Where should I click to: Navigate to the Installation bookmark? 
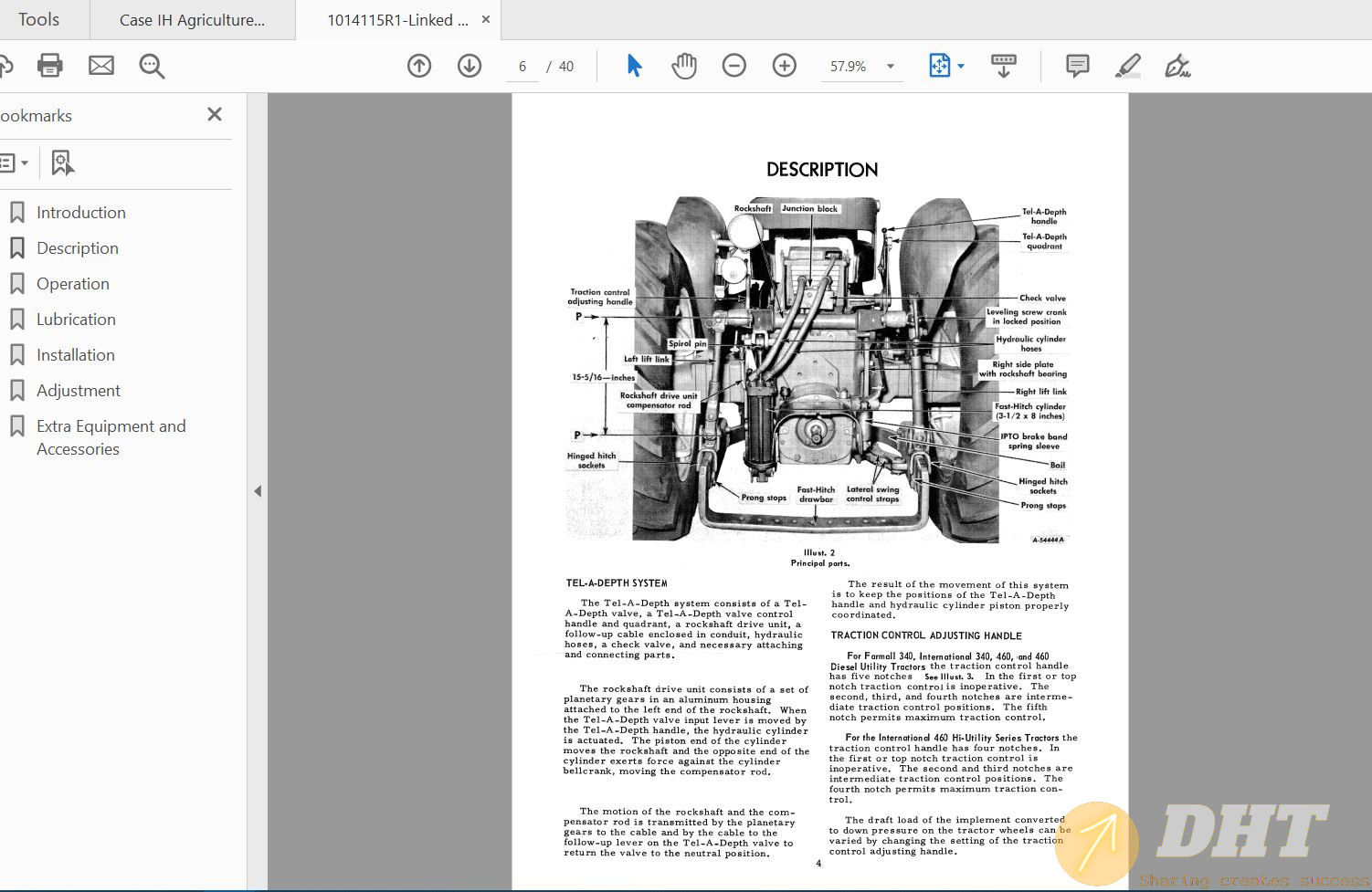(76, 354)
